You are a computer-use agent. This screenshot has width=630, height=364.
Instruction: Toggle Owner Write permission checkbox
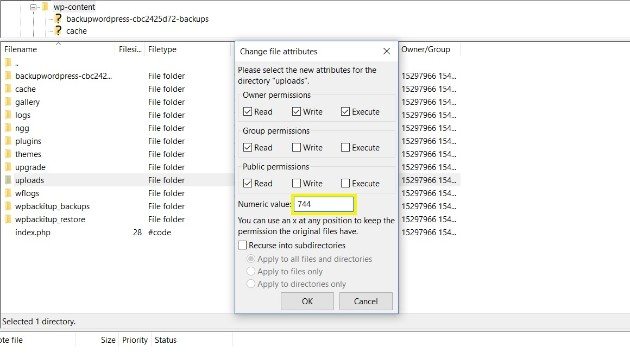(297, 111)
